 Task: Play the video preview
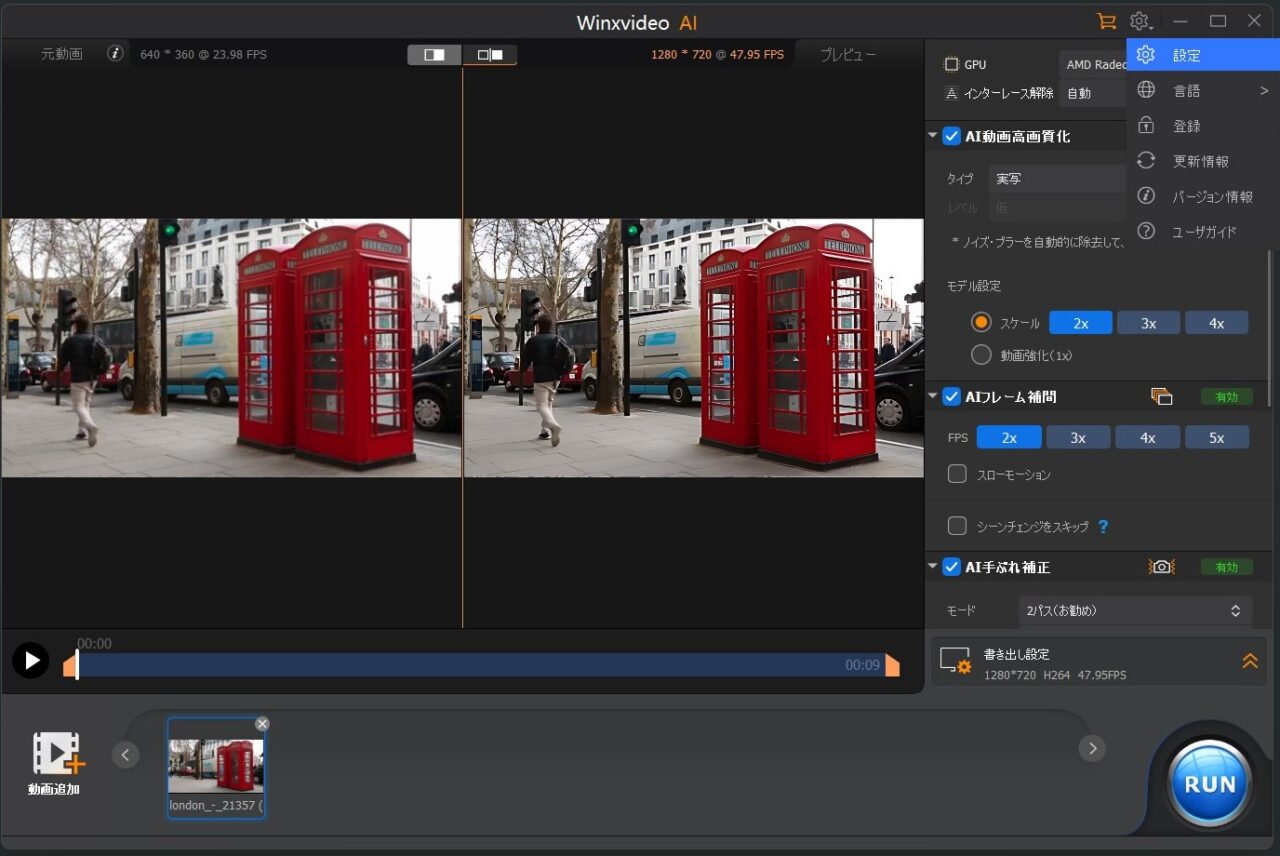[x=31, y=660]
